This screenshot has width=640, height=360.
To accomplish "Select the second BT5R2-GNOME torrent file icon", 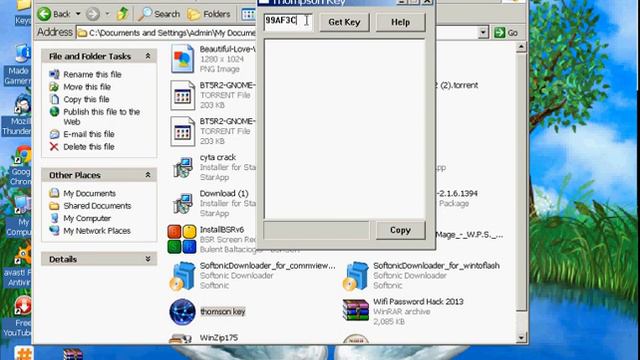I will point(182,131).
